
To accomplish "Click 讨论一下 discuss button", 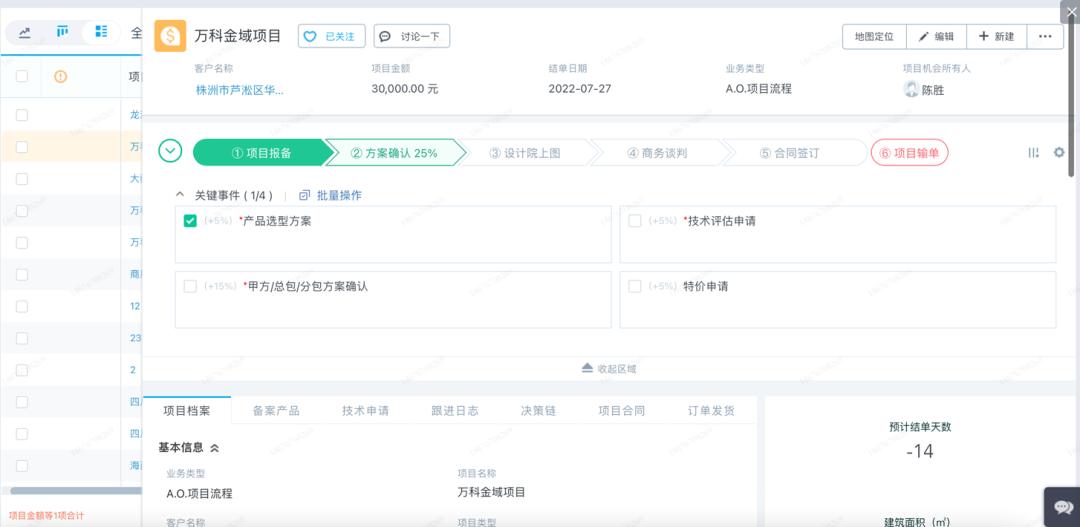I will click(412, 37).
